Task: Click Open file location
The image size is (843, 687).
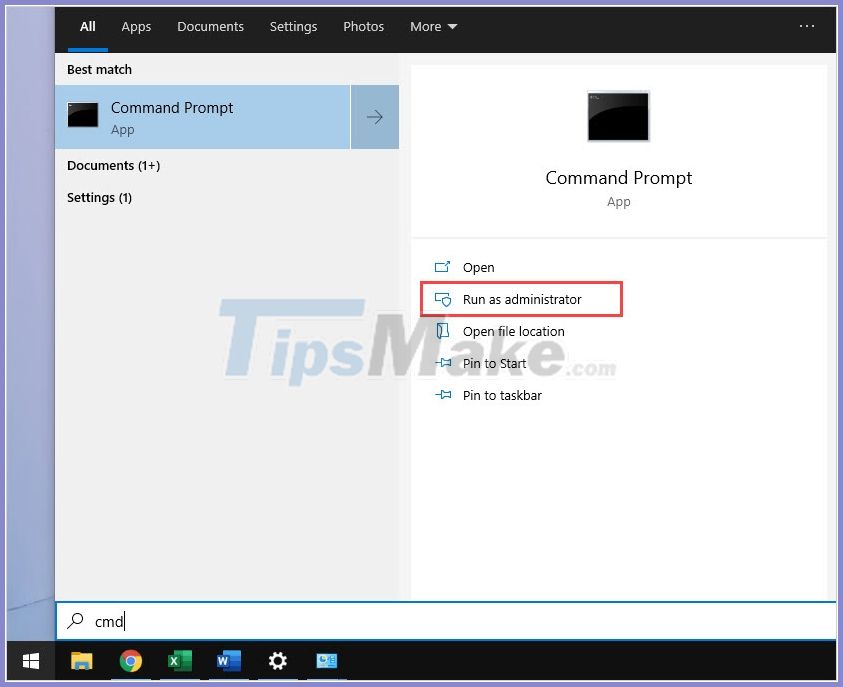Action: pos(511,331)
